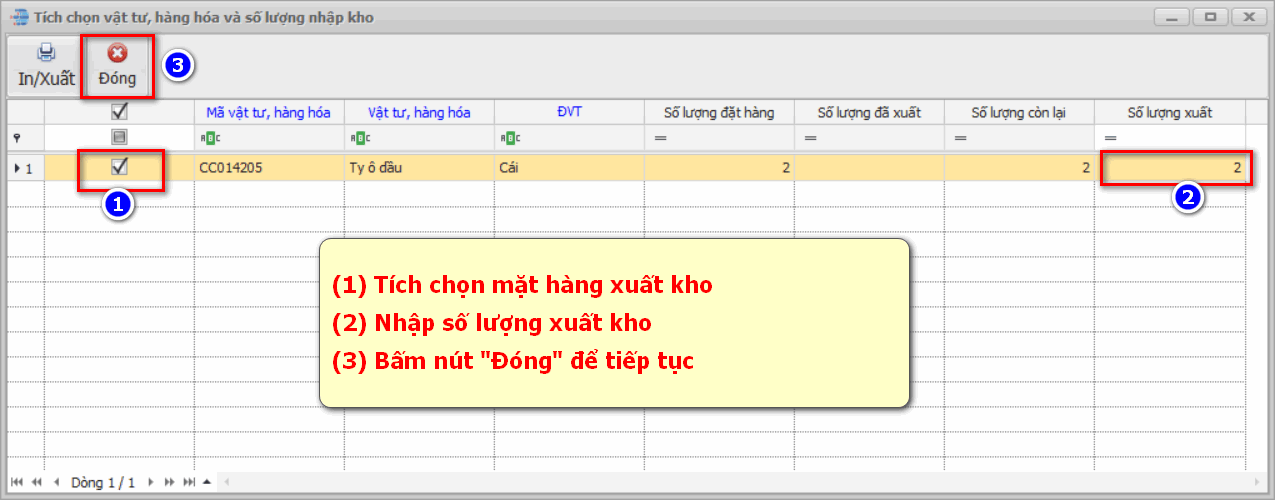Click the up triangle button in navigator

207,482
